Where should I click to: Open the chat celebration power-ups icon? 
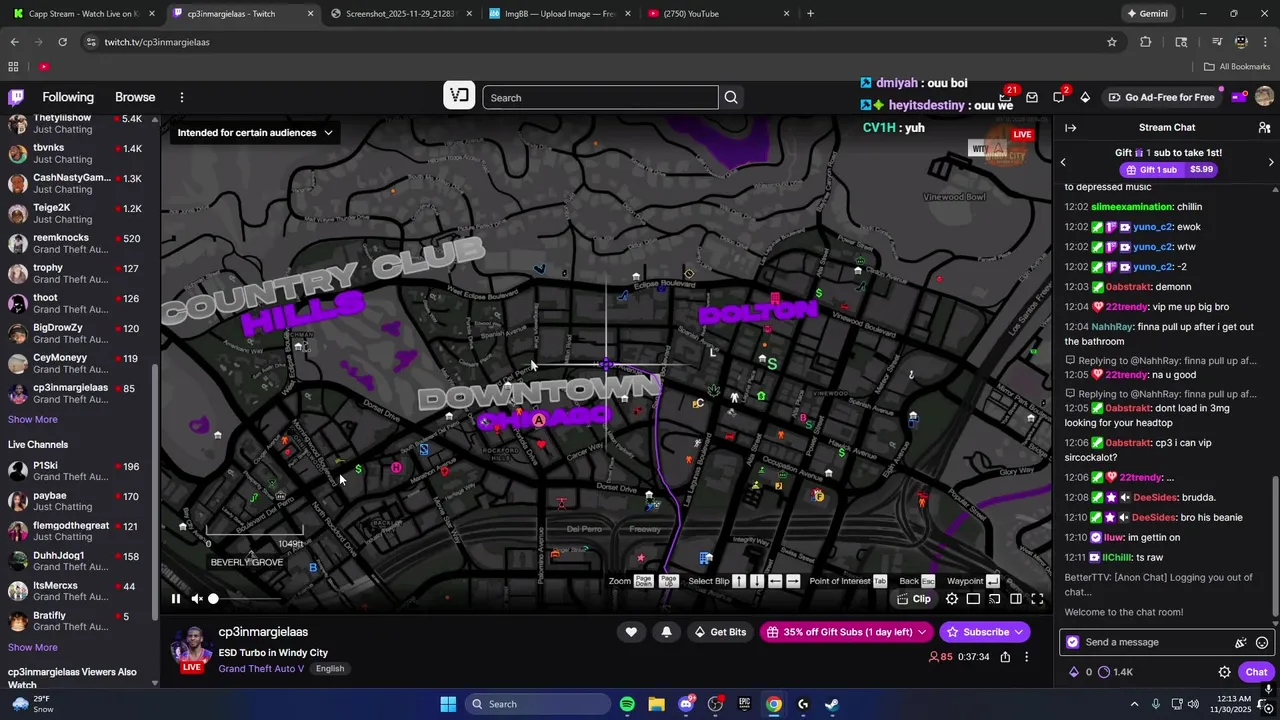1241,643
